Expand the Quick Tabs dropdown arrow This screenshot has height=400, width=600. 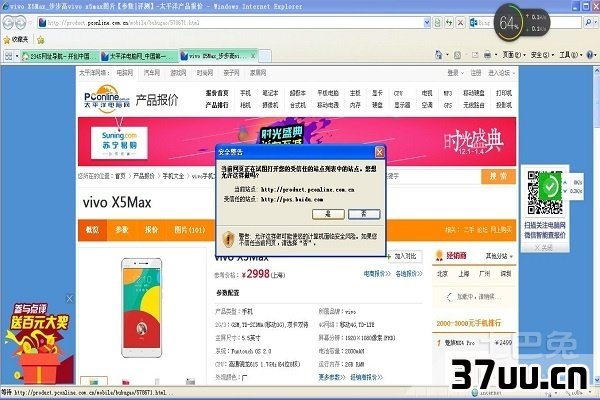point(17,56)
